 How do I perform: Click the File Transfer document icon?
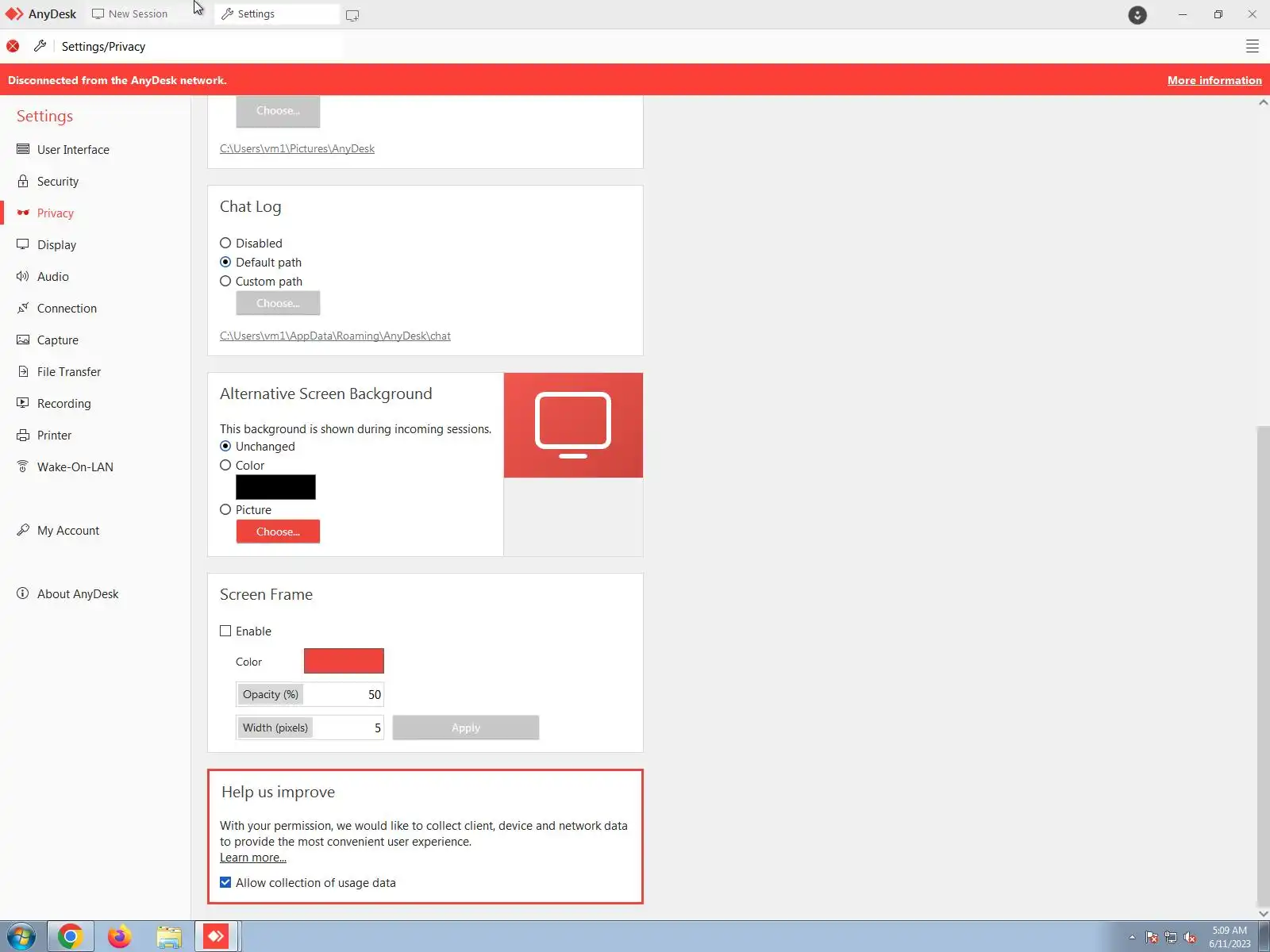point(23,371)
